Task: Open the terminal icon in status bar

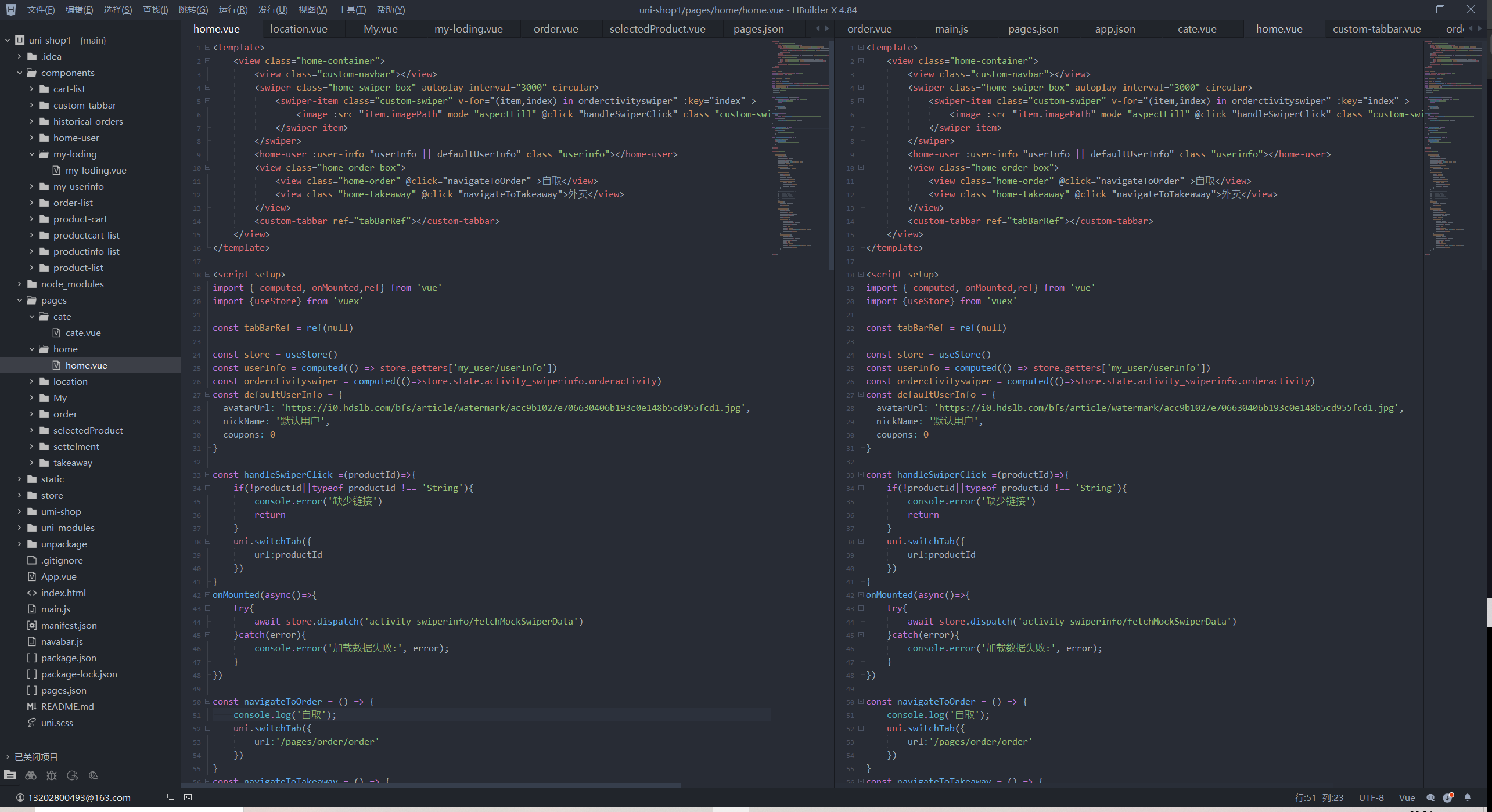Action: [188, 797]
